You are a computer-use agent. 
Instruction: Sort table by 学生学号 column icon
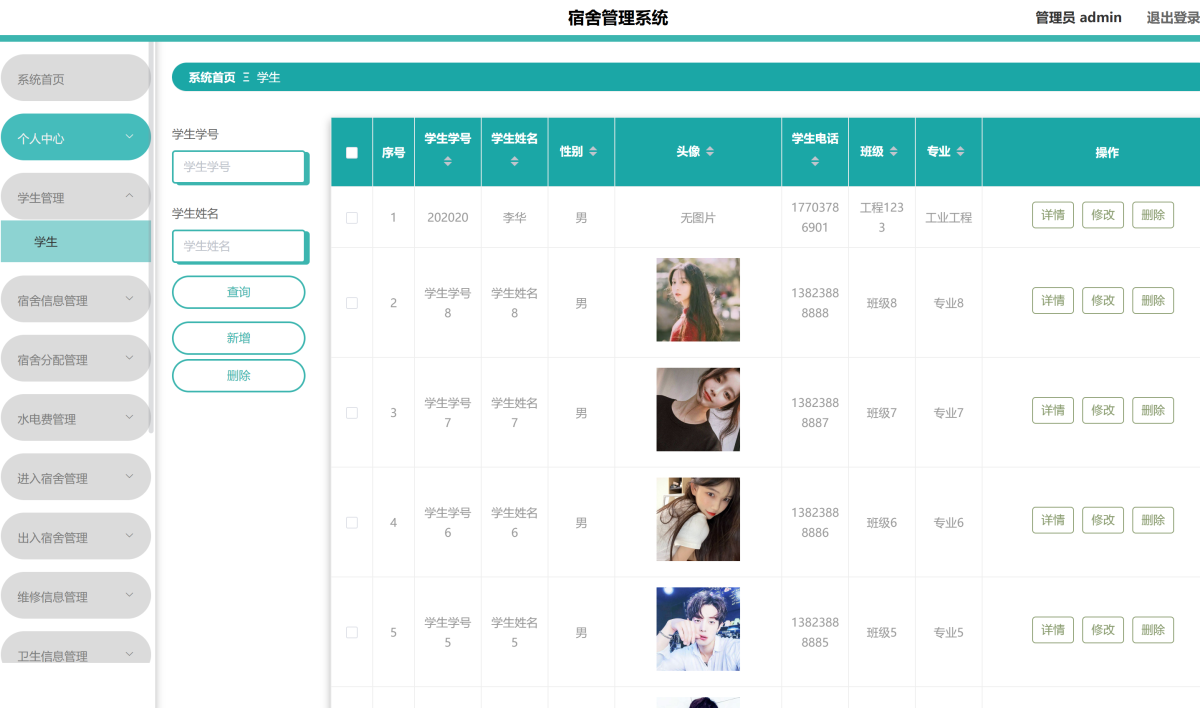pos(448,161)
